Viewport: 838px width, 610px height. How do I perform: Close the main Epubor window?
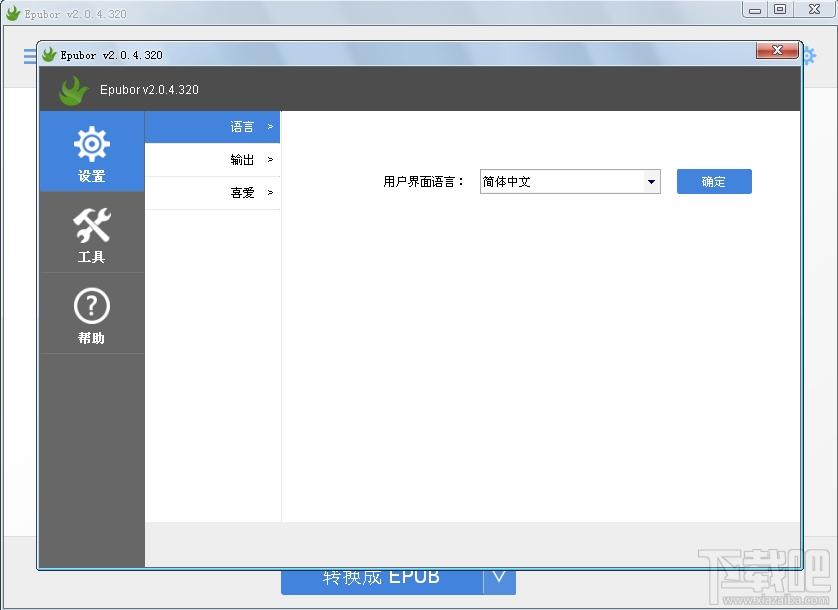(x=814, y=10)
